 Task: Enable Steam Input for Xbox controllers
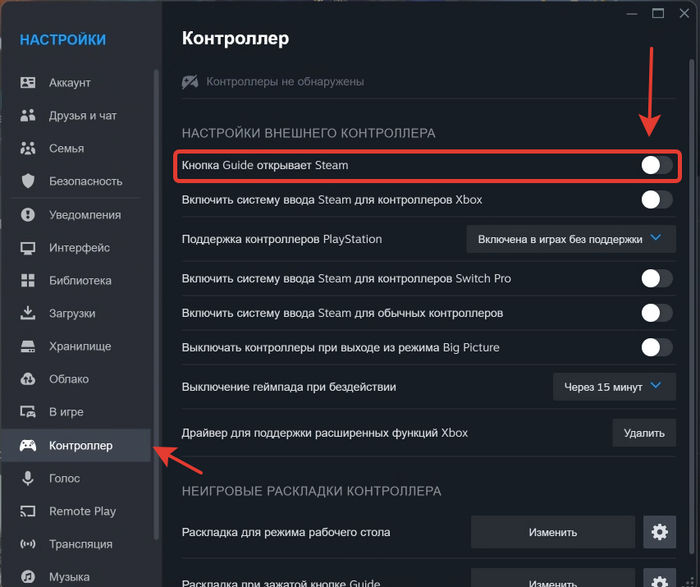(657, 199)
